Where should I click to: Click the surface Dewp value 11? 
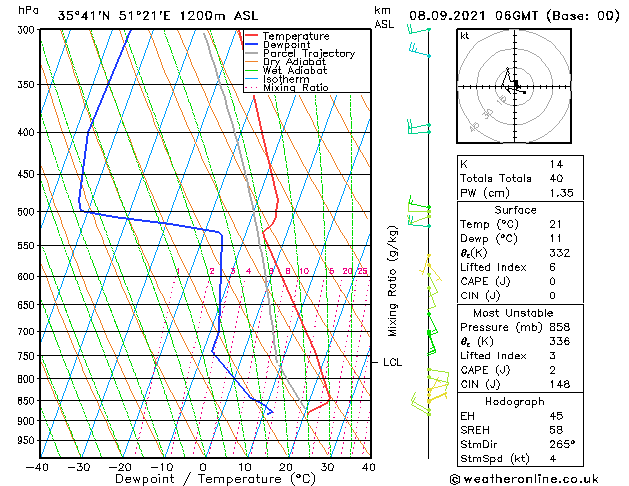556,239
